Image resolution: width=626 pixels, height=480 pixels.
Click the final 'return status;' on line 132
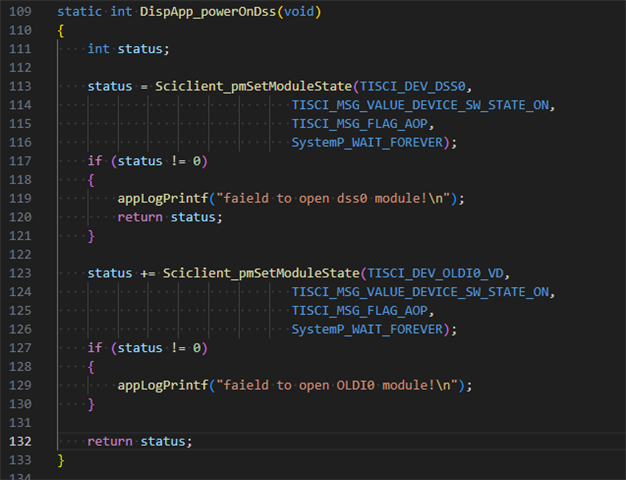click(140, 441)
